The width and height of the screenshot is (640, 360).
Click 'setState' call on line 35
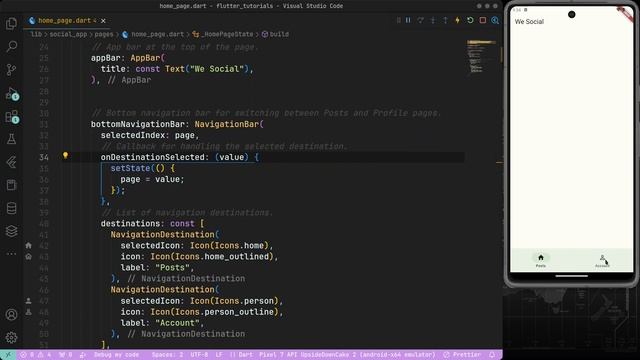coord(131,168)
